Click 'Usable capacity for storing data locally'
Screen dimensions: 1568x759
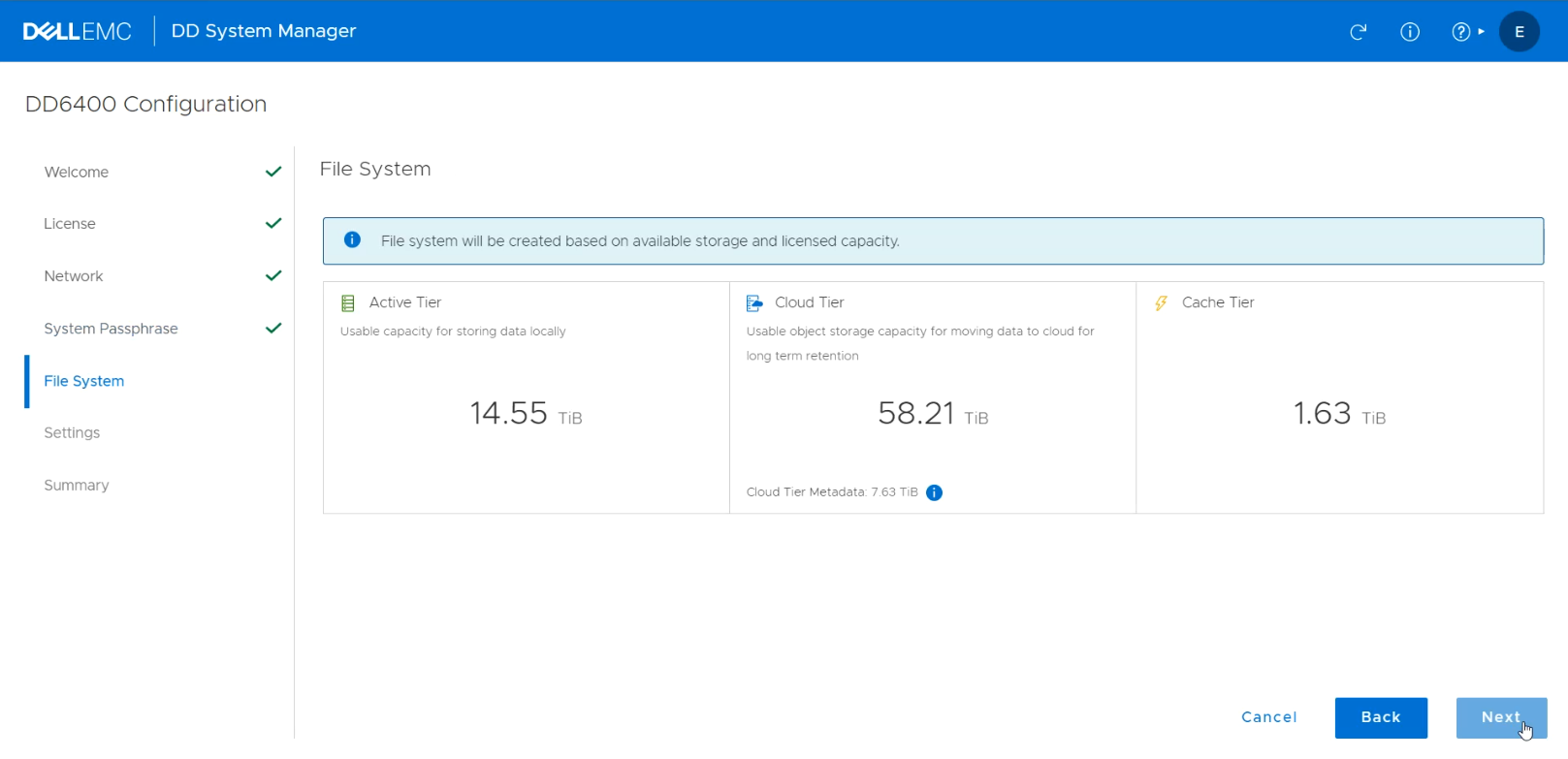(x=453, y=332)
